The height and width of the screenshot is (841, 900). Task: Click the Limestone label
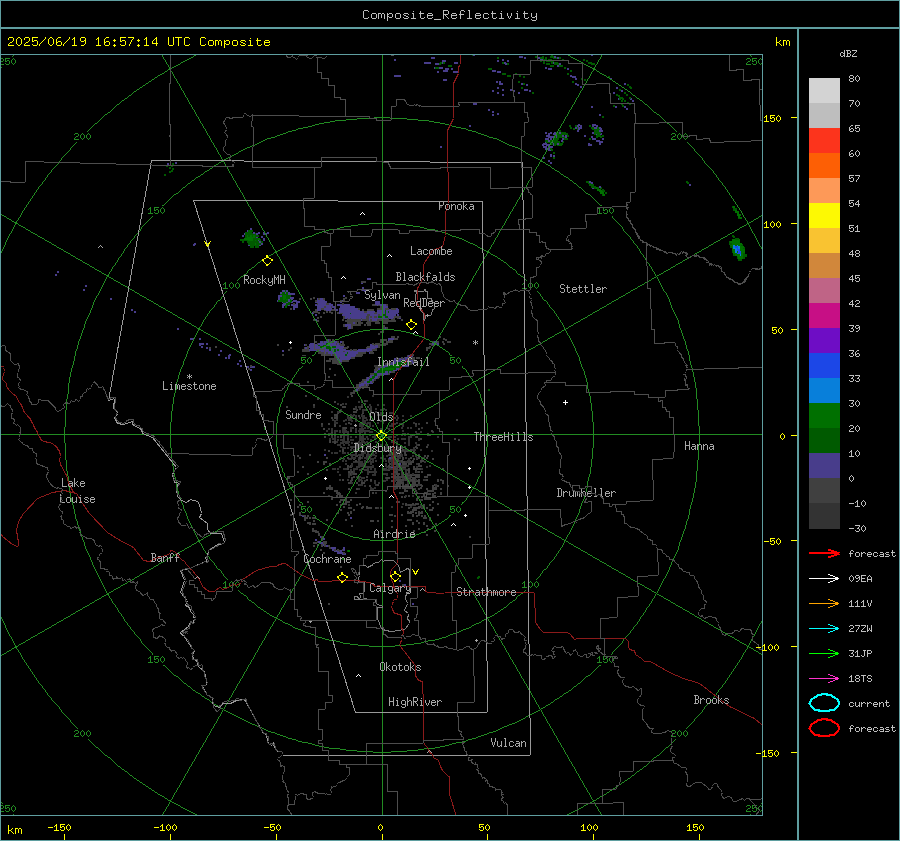(189, 386)
